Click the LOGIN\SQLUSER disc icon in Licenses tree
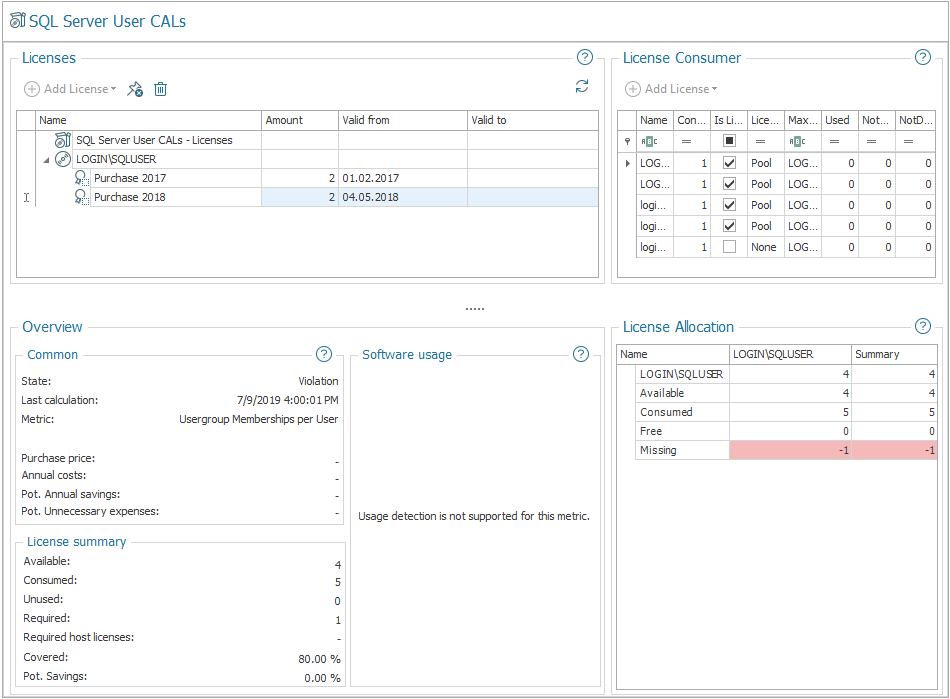This screenshot has height=699, width=950. tap(63, 159)
